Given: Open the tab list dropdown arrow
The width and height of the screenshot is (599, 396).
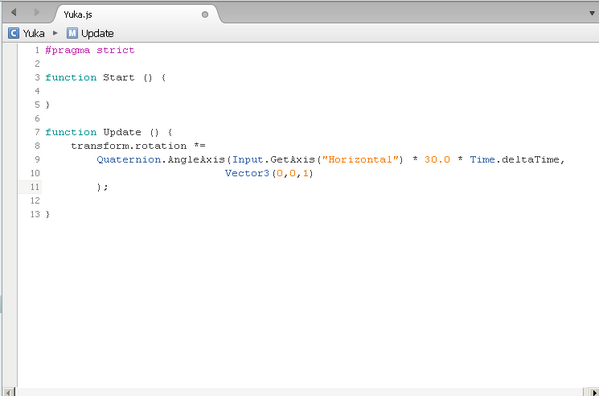Looking at the screenshot, I should [592, 13].
